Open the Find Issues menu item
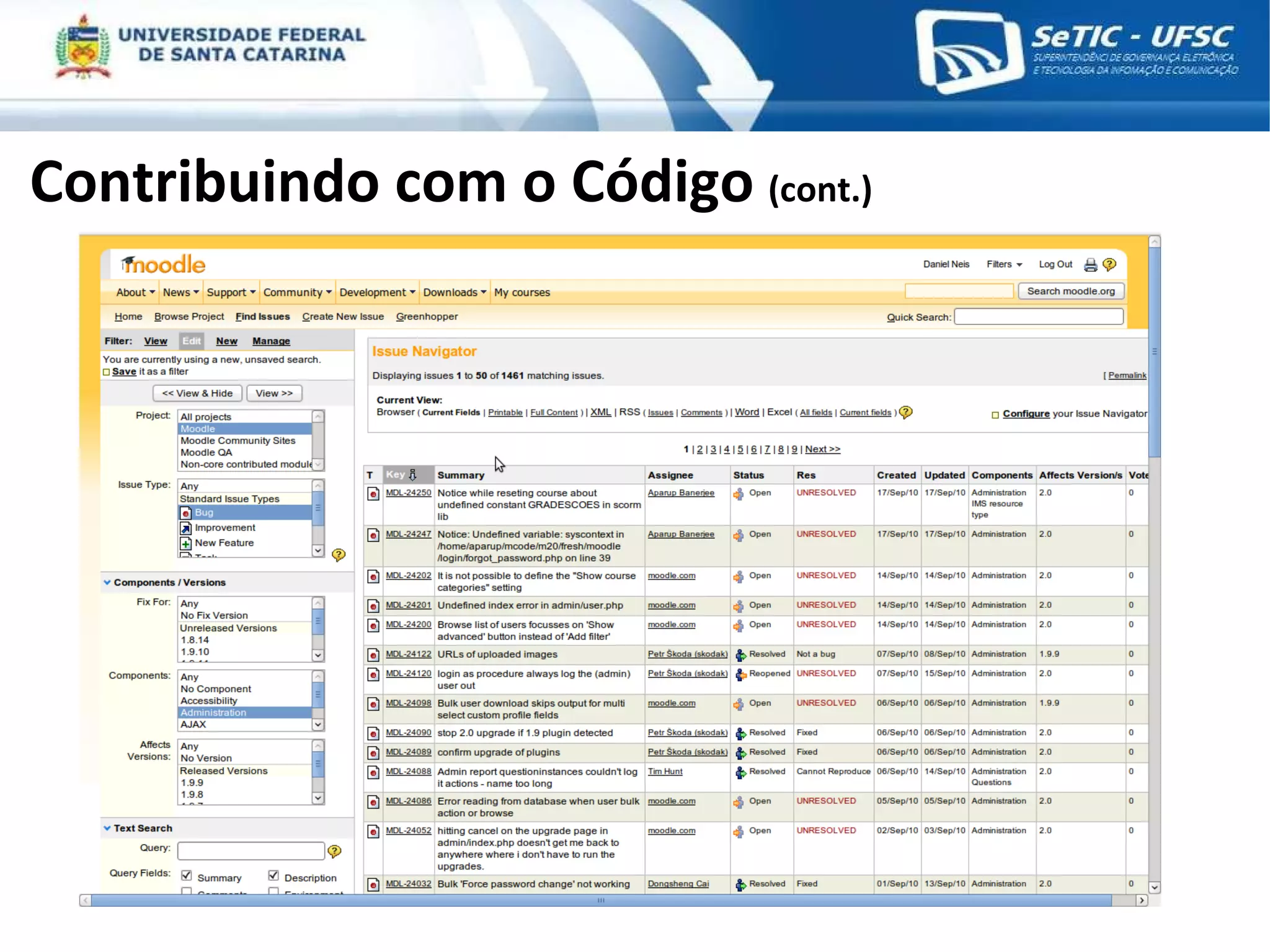Image resolution: width=1270 pixels, height=952 pixels. [x=262, y=317]
